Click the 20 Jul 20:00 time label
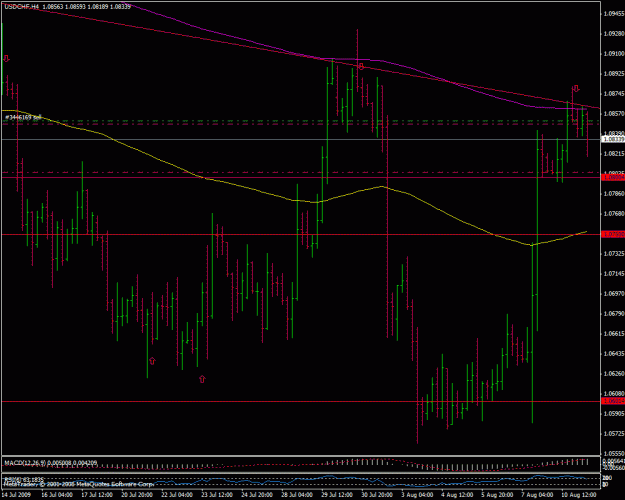Viewport: 625px width, 500px height. (x=137, y=495)
